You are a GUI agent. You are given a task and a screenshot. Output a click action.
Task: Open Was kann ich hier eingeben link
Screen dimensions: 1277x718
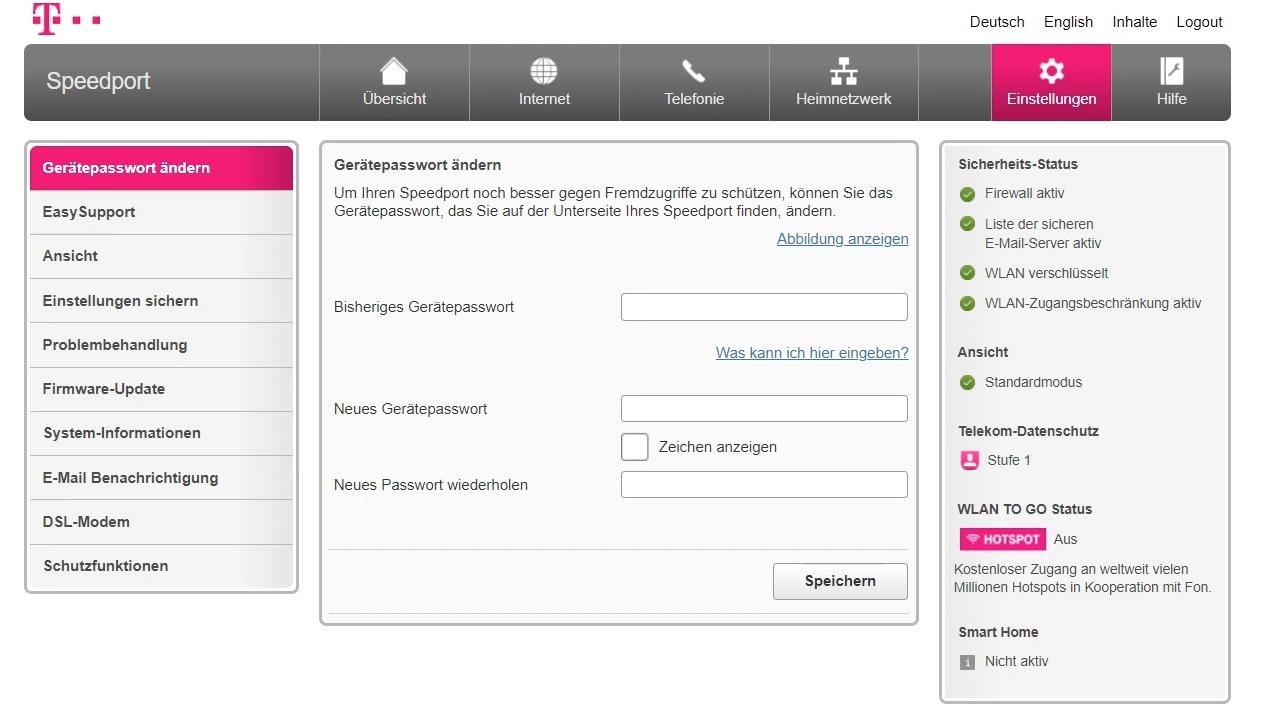pyautogui.click(x=812, y=353)
